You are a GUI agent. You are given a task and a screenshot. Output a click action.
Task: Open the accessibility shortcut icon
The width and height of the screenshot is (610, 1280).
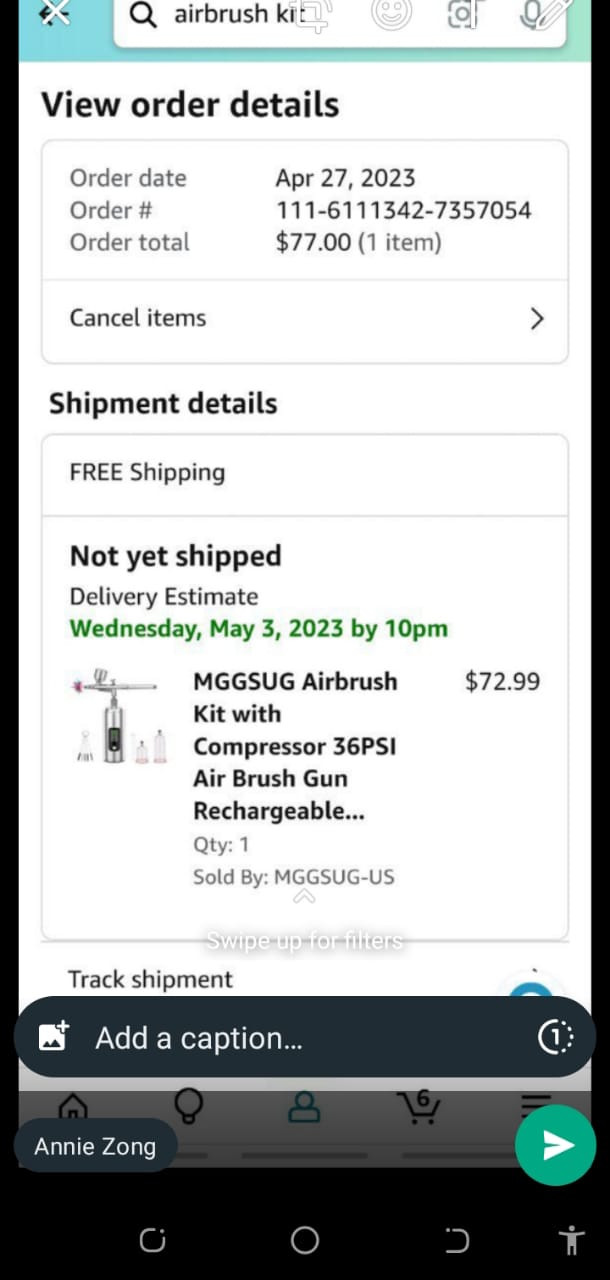click(571, 1241)
